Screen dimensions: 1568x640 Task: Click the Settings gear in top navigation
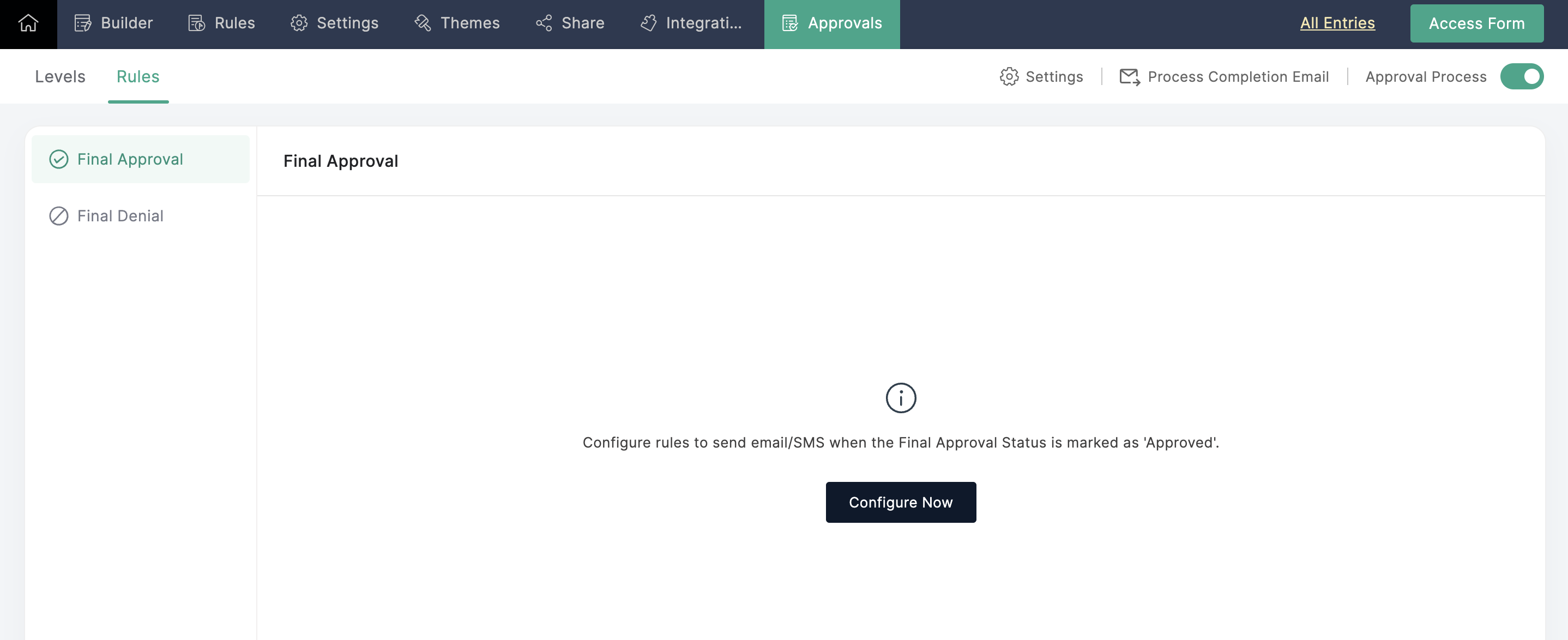tap(299, 23)
